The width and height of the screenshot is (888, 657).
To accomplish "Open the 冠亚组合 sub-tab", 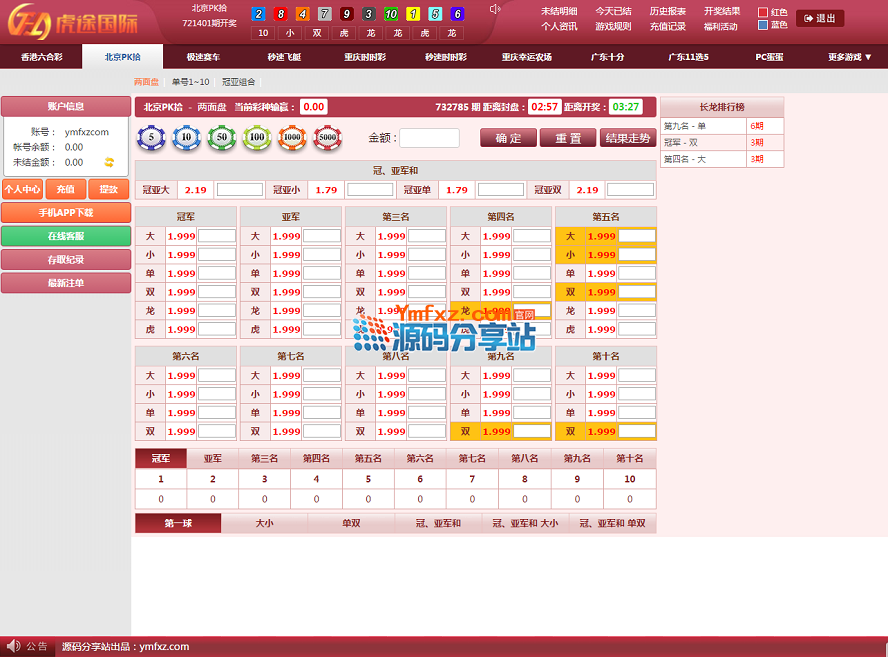I will click(238, 82).
